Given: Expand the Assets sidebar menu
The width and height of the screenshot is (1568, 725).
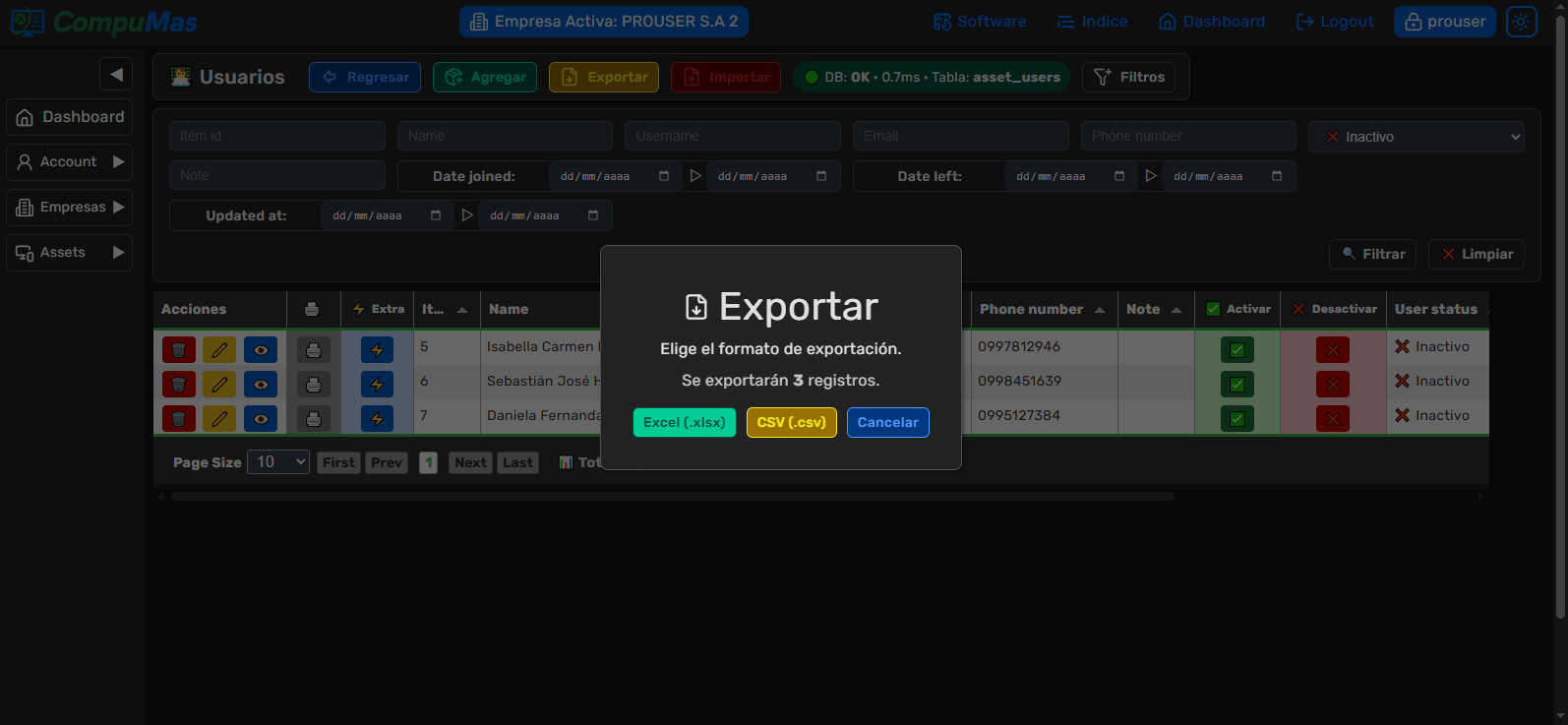Looking at the screenshot, I should (x=69, y=252).
